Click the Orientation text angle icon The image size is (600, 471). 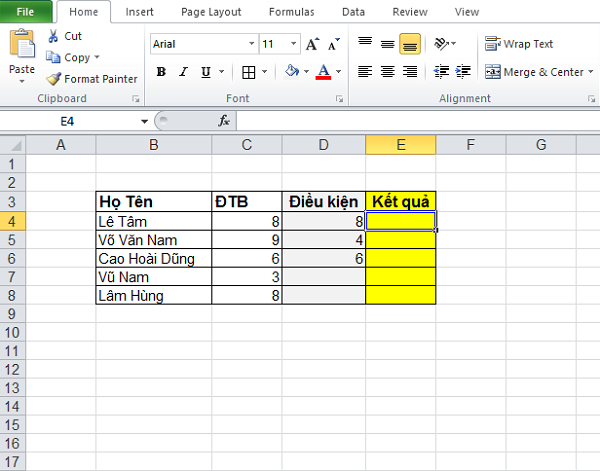click(445, 44)
